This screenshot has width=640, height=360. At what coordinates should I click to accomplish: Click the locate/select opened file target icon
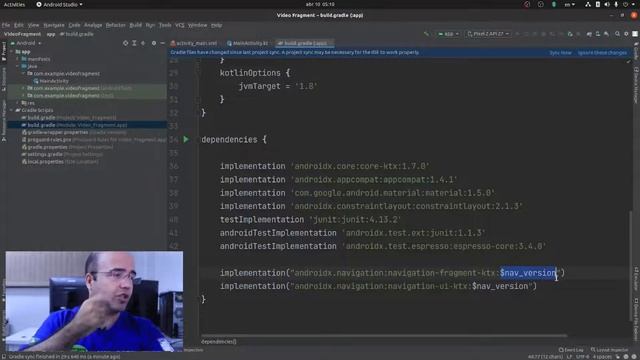[x=125, y=43]
